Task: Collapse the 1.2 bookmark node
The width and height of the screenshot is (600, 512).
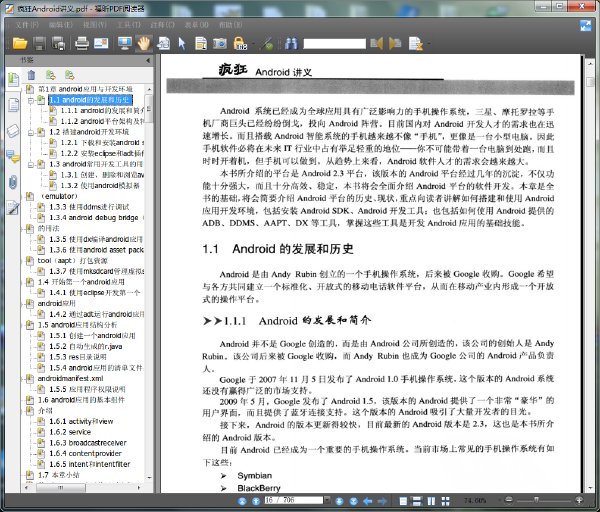Action: [x=31, y=133]
